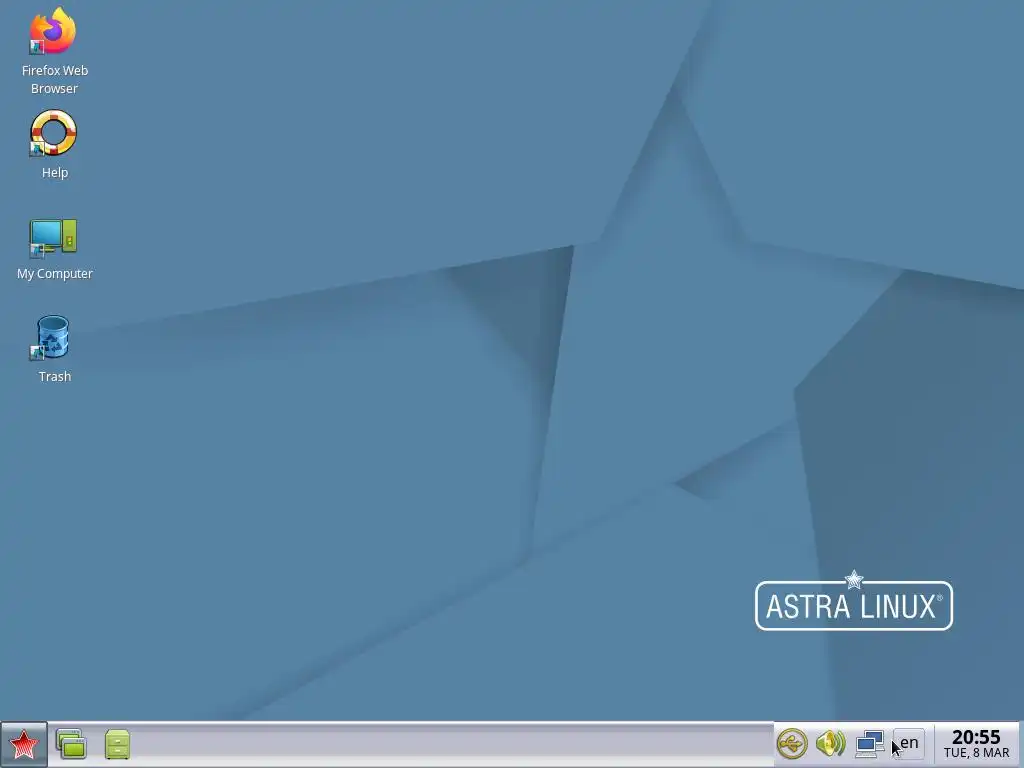This screenshot has height=768, width=1024.
Task: Select the My Computer desktop icon
Action: 53,238
